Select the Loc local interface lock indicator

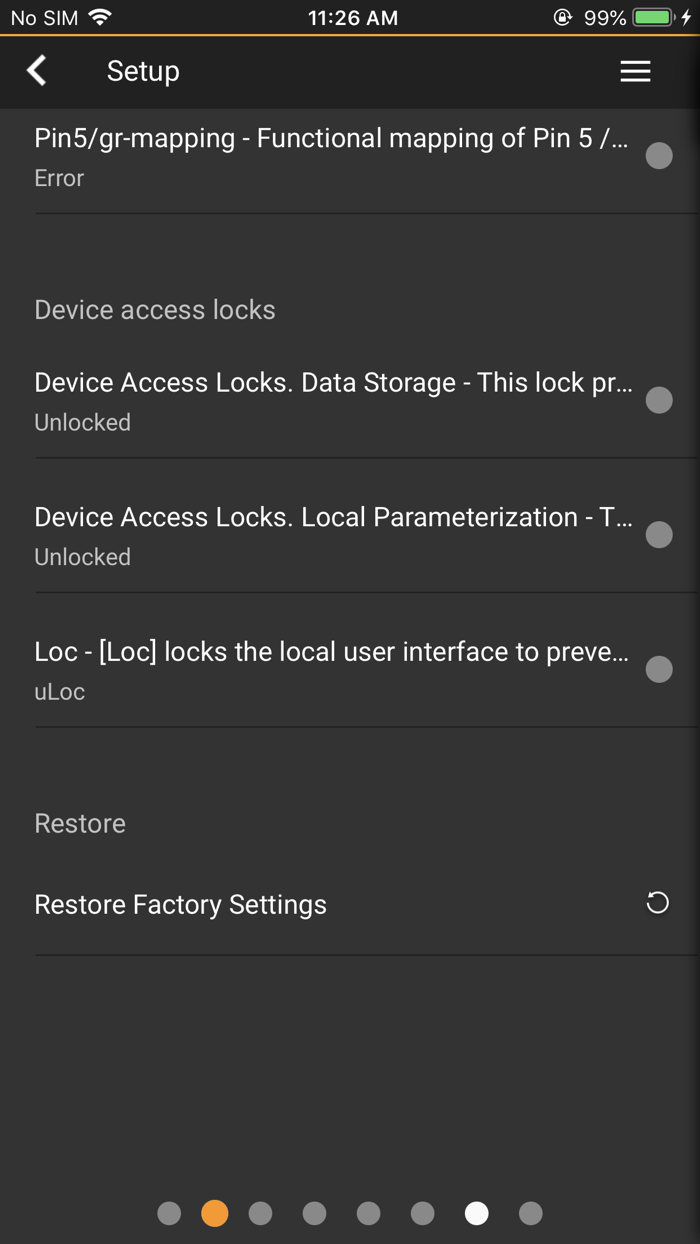coord(658,669)
